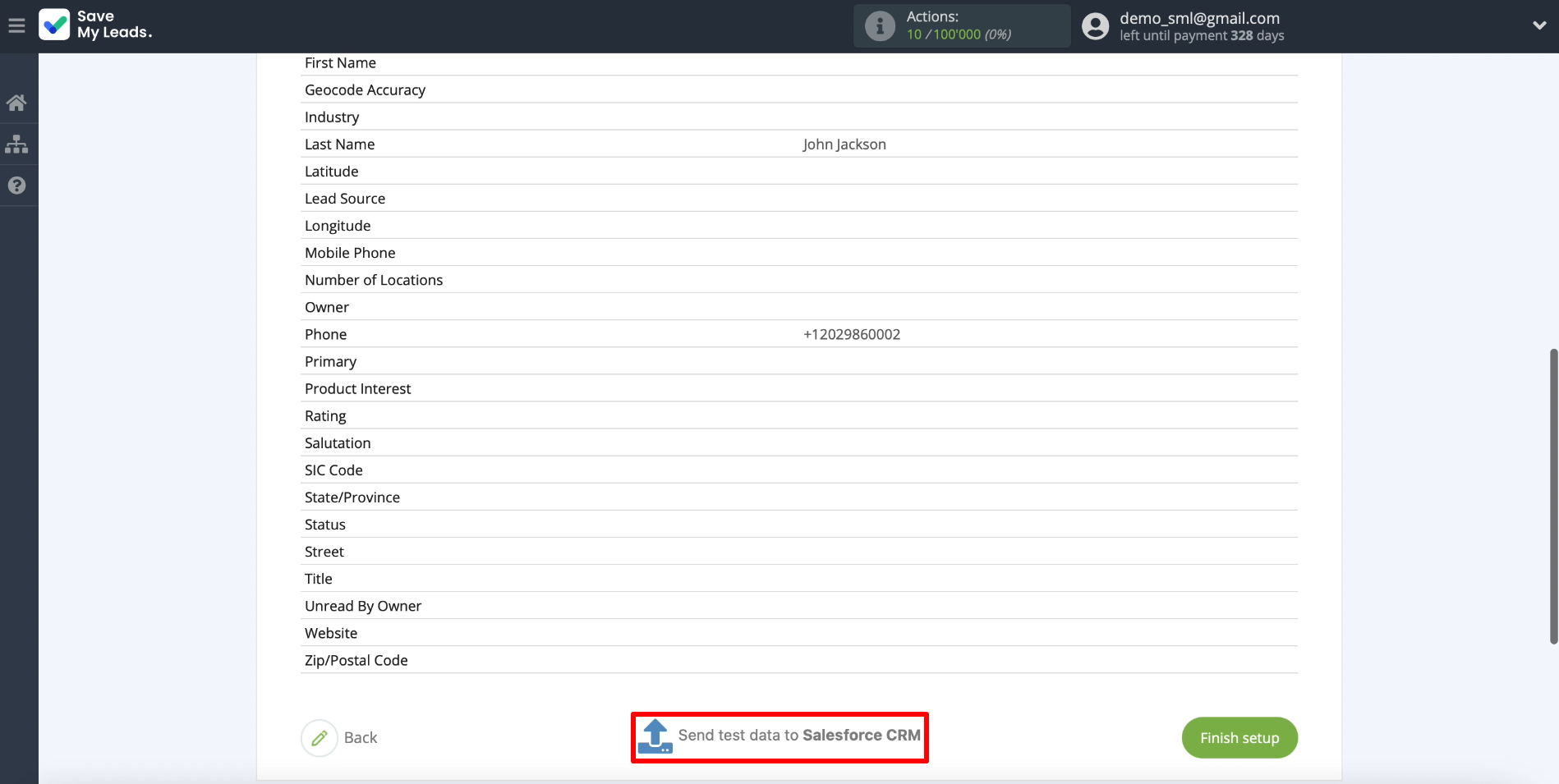This screenshot has height=784, width=1559.
Task: Click the Phone field label
Action: tap(325, 334)
